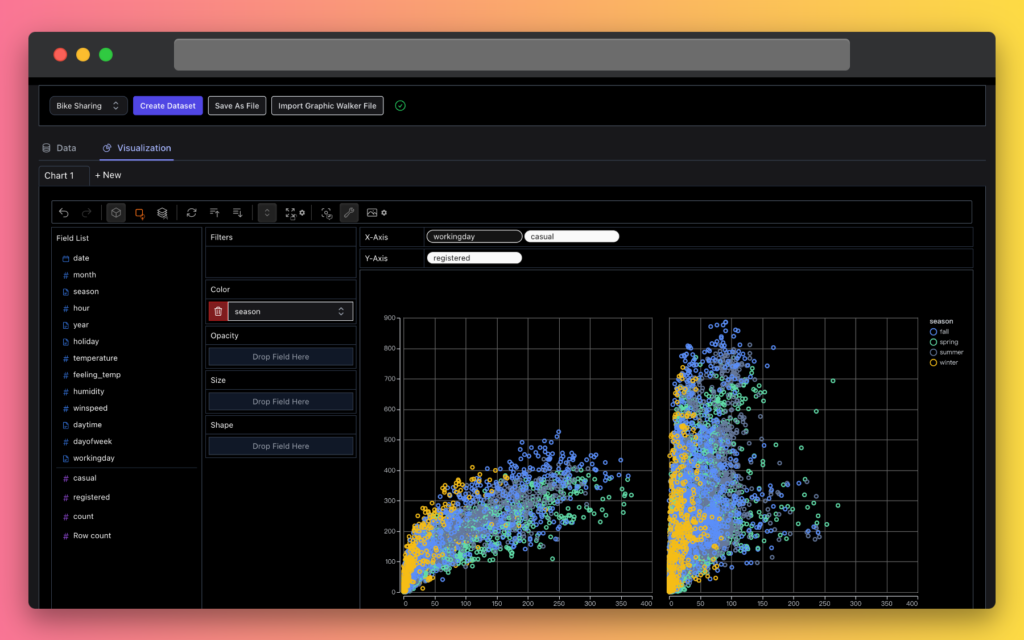
Task: Click the Shape drop field area
Action: coord(281,446)
